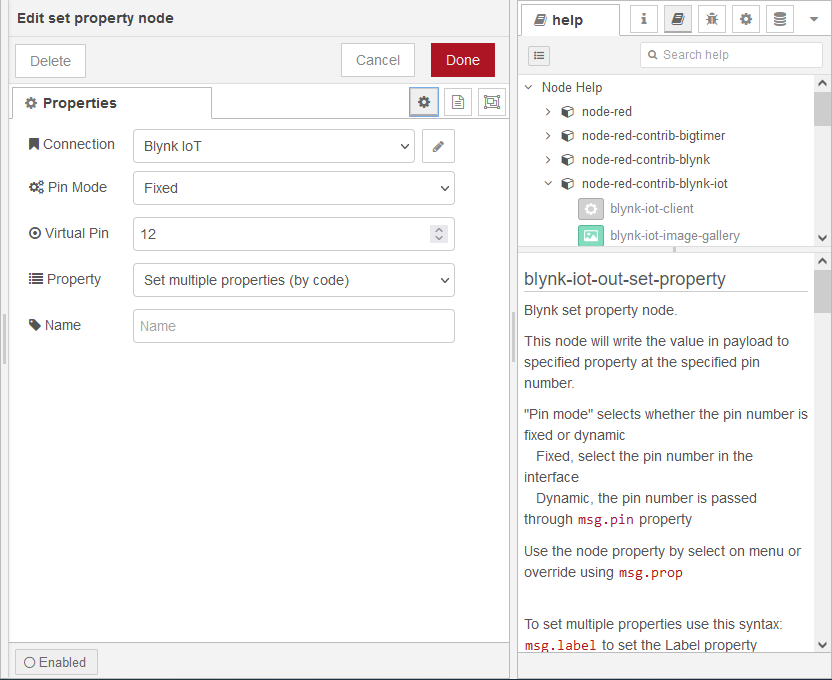Decrease the Virtual Pin value with down arrow
Viewport: 832px width, 680px height.
[x=439, y=238]
